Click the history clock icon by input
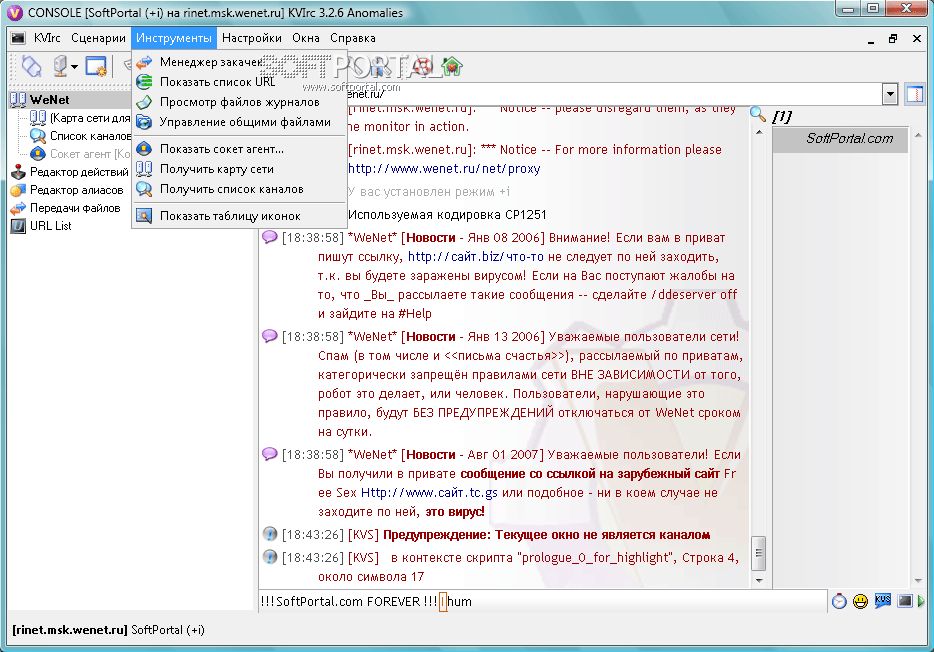Viewport: 934px width, 652px height. [x=839, y=601]
